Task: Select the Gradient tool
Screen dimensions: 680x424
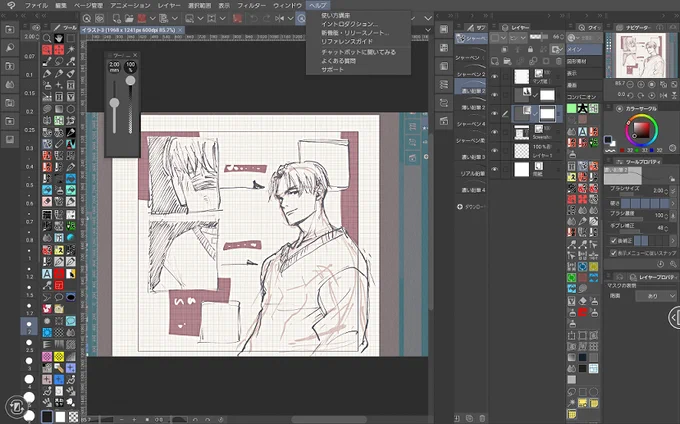Action: click(59, 108)
